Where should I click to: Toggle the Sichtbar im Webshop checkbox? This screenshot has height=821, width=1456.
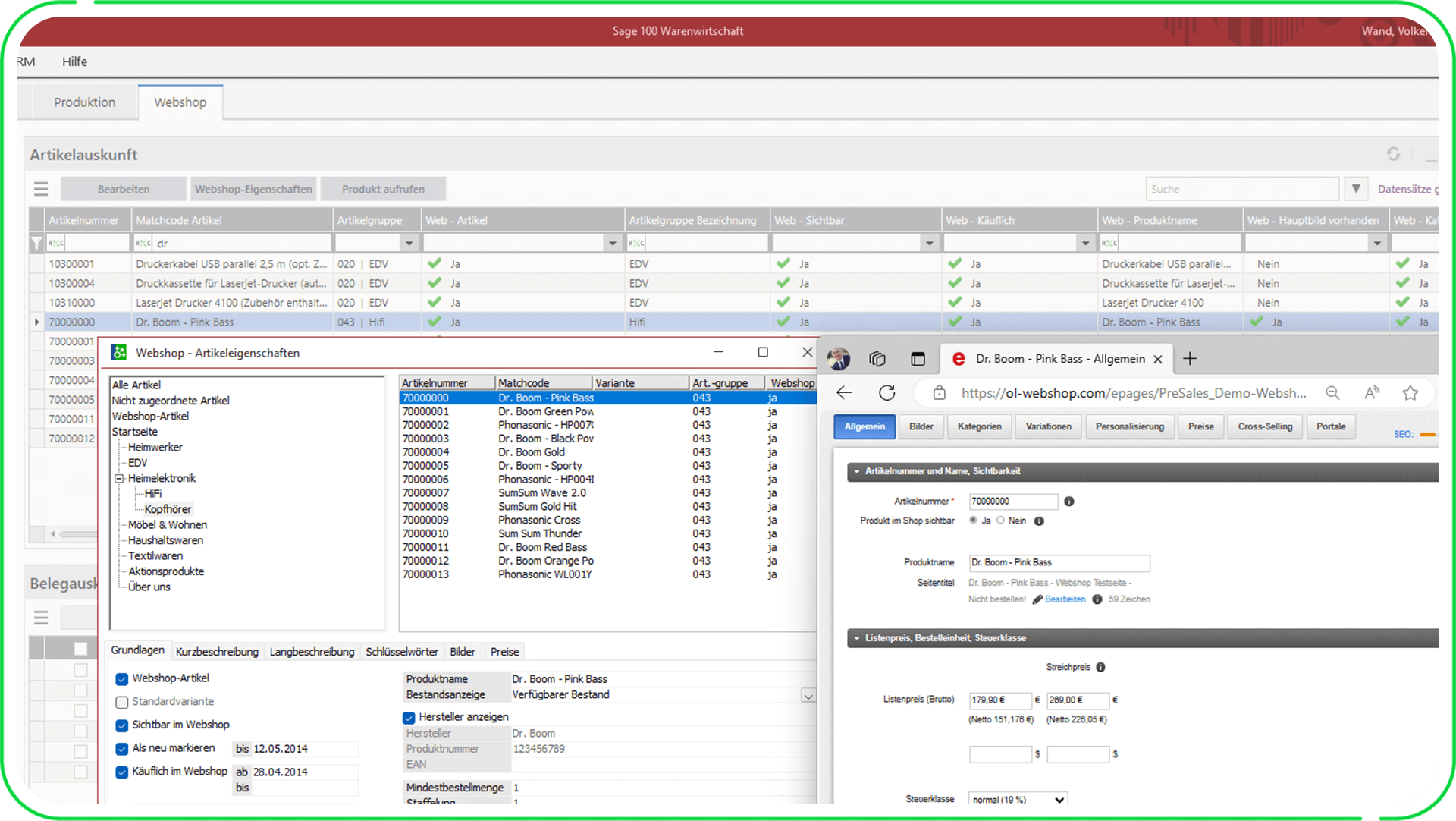121,725
